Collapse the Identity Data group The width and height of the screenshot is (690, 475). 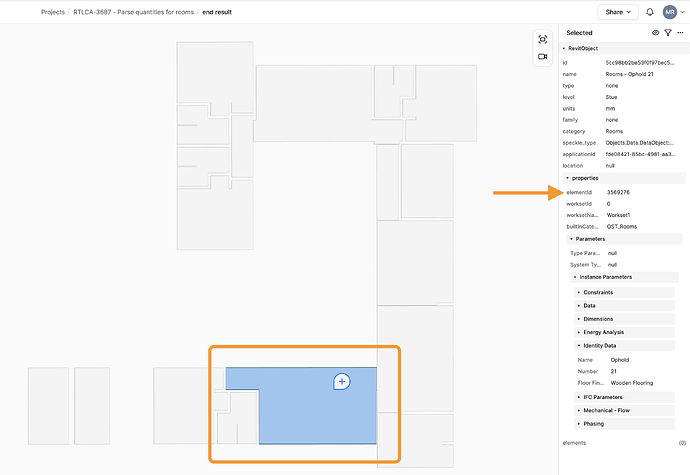click(624, 346)
